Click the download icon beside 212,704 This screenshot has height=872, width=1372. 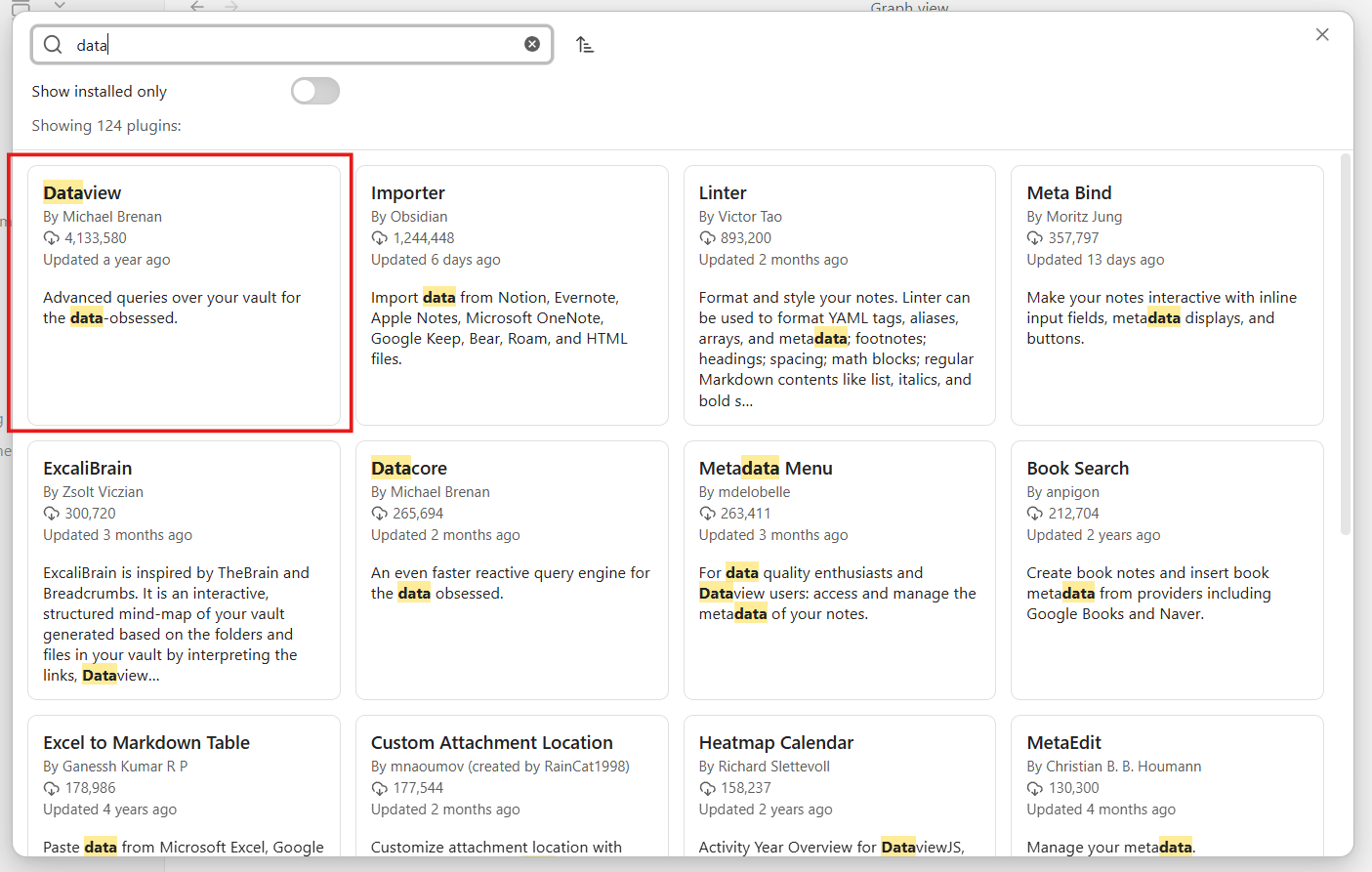click(x=1035, y=514)
